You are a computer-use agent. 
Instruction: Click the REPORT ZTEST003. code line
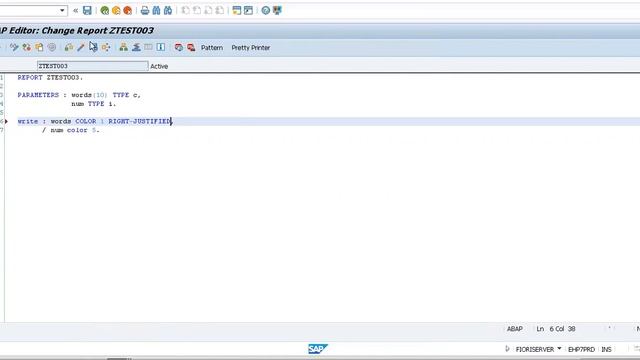(50, 78)
